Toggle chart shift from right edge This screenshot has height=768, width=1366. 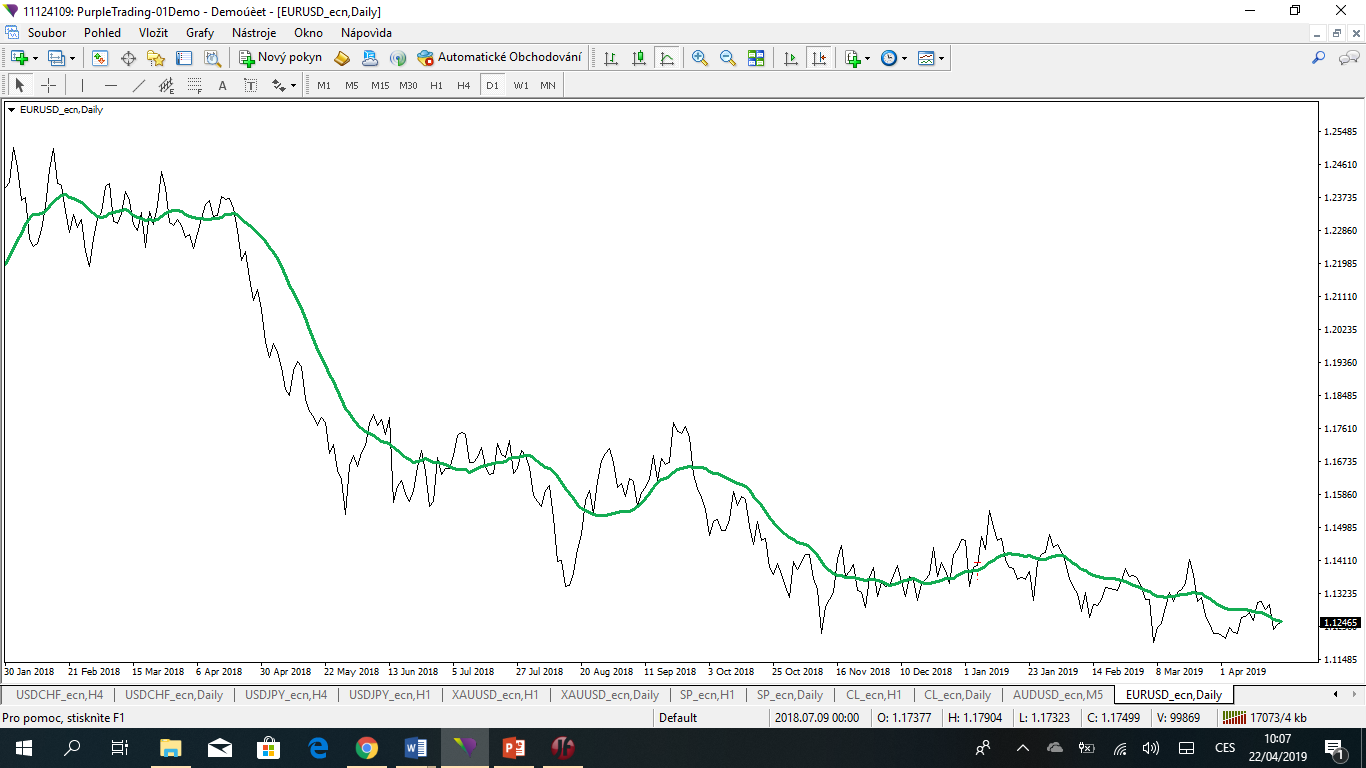click(x=820, y=57)
